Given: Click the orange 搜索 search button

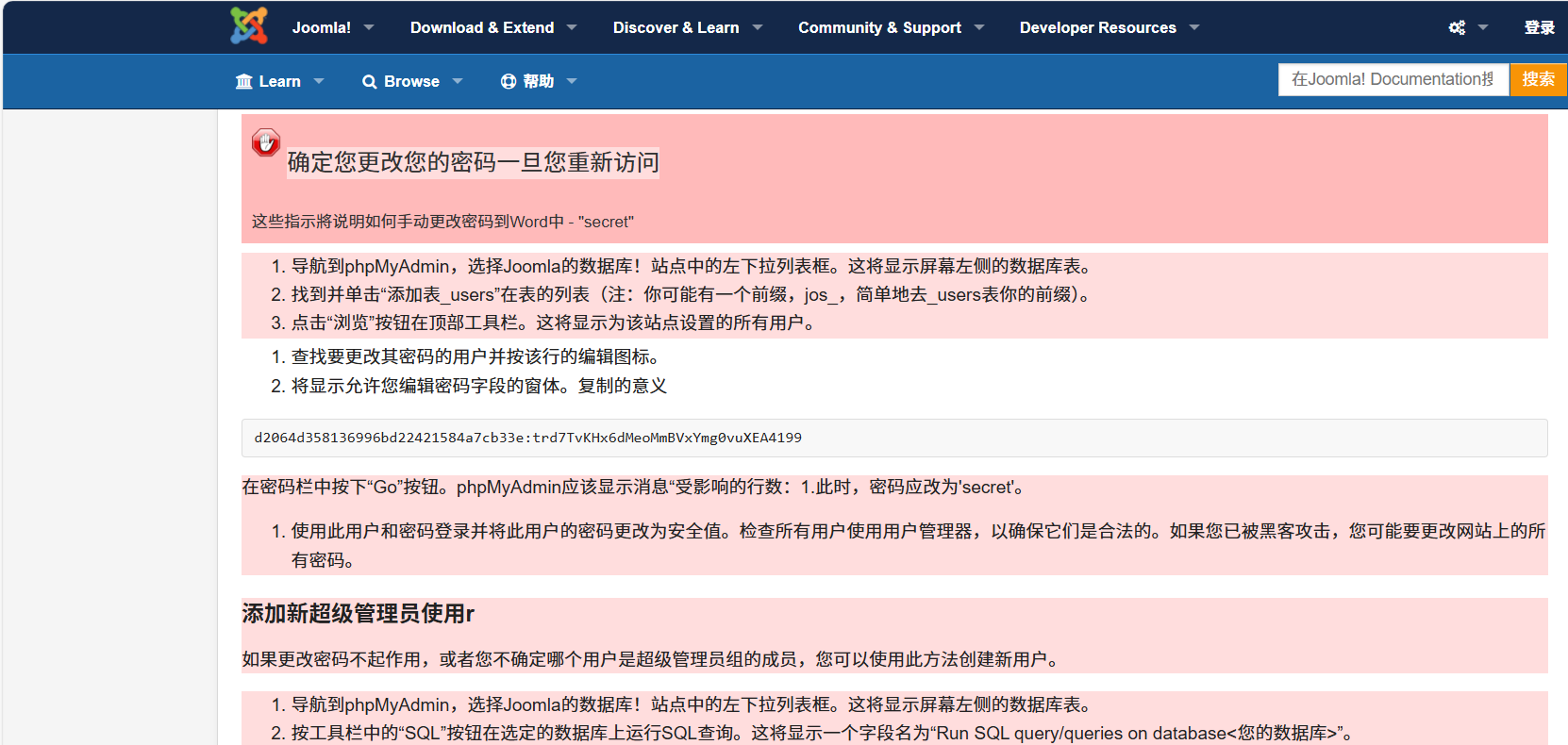Looking at the screenshot, I should pos(1539,79).
